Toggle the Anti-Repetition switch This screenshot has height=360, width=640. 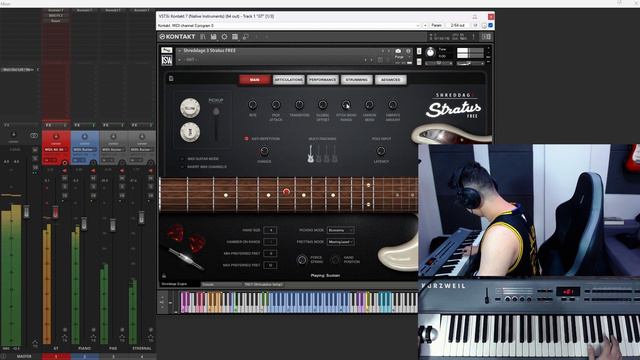tap(246, 139)
